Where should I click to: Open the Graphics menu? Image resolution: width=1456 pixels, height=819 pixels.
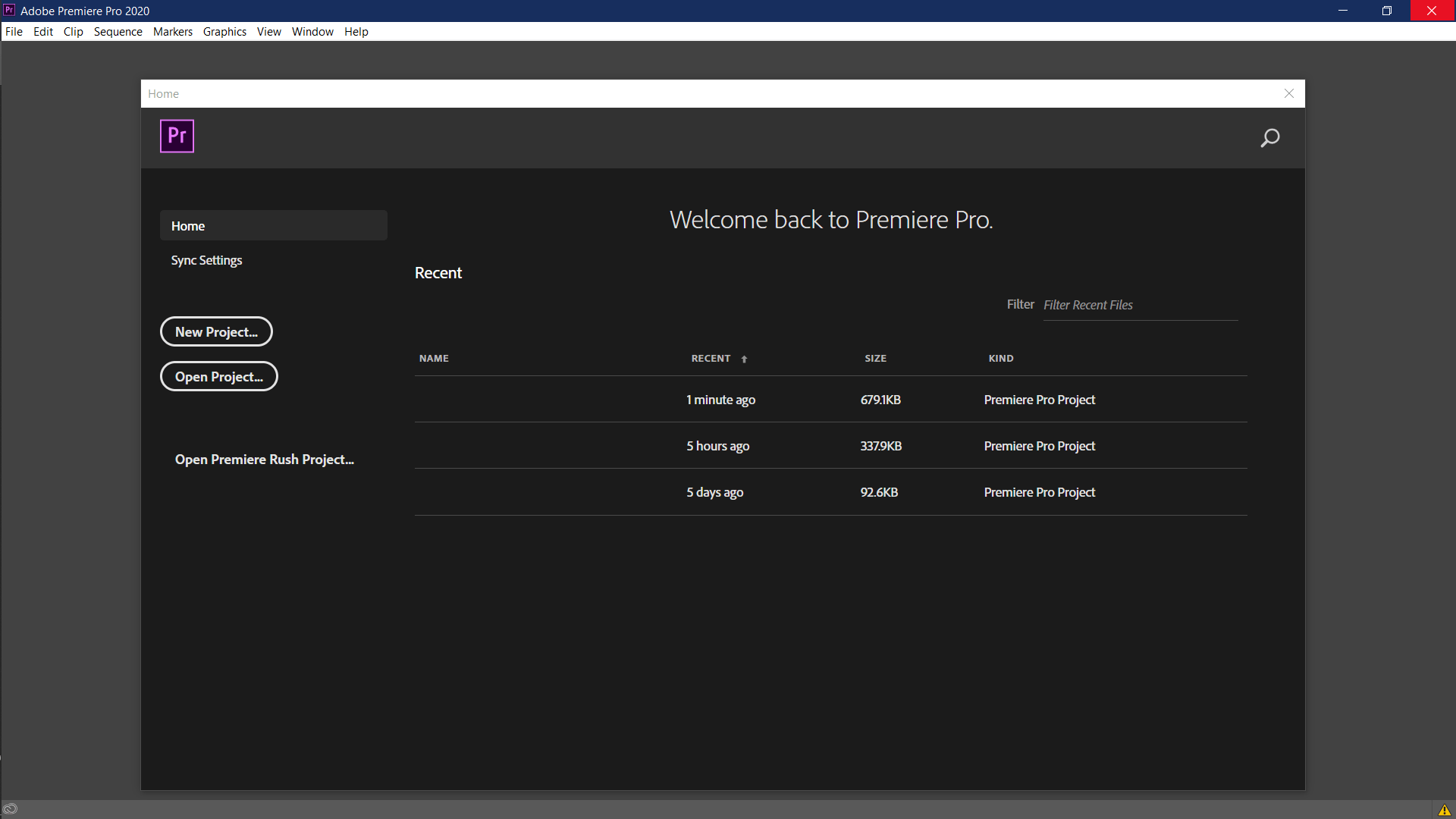224,32
